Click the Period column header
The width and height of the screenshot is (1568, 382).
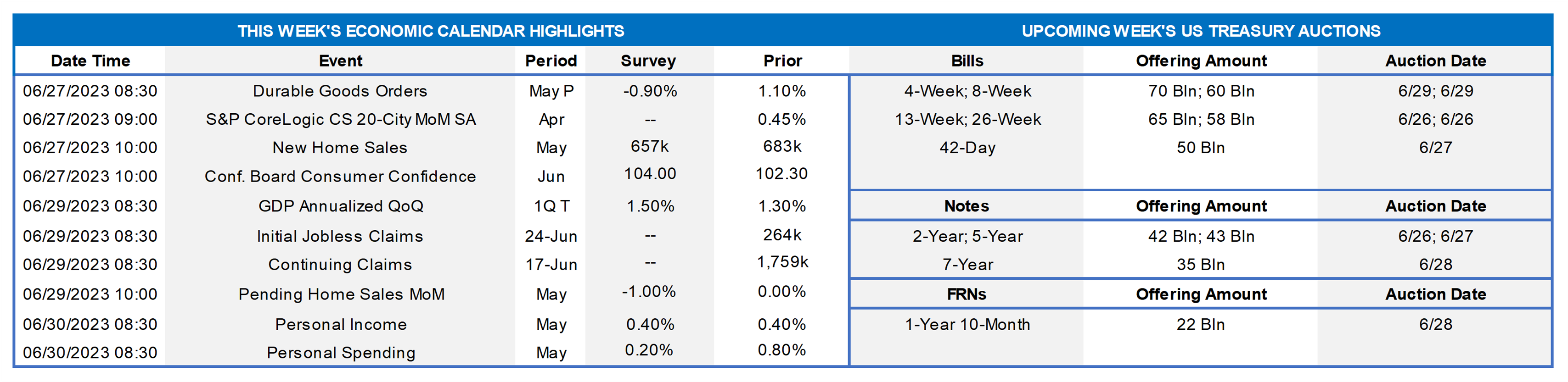pyautogui.click(x=551, y=61)
